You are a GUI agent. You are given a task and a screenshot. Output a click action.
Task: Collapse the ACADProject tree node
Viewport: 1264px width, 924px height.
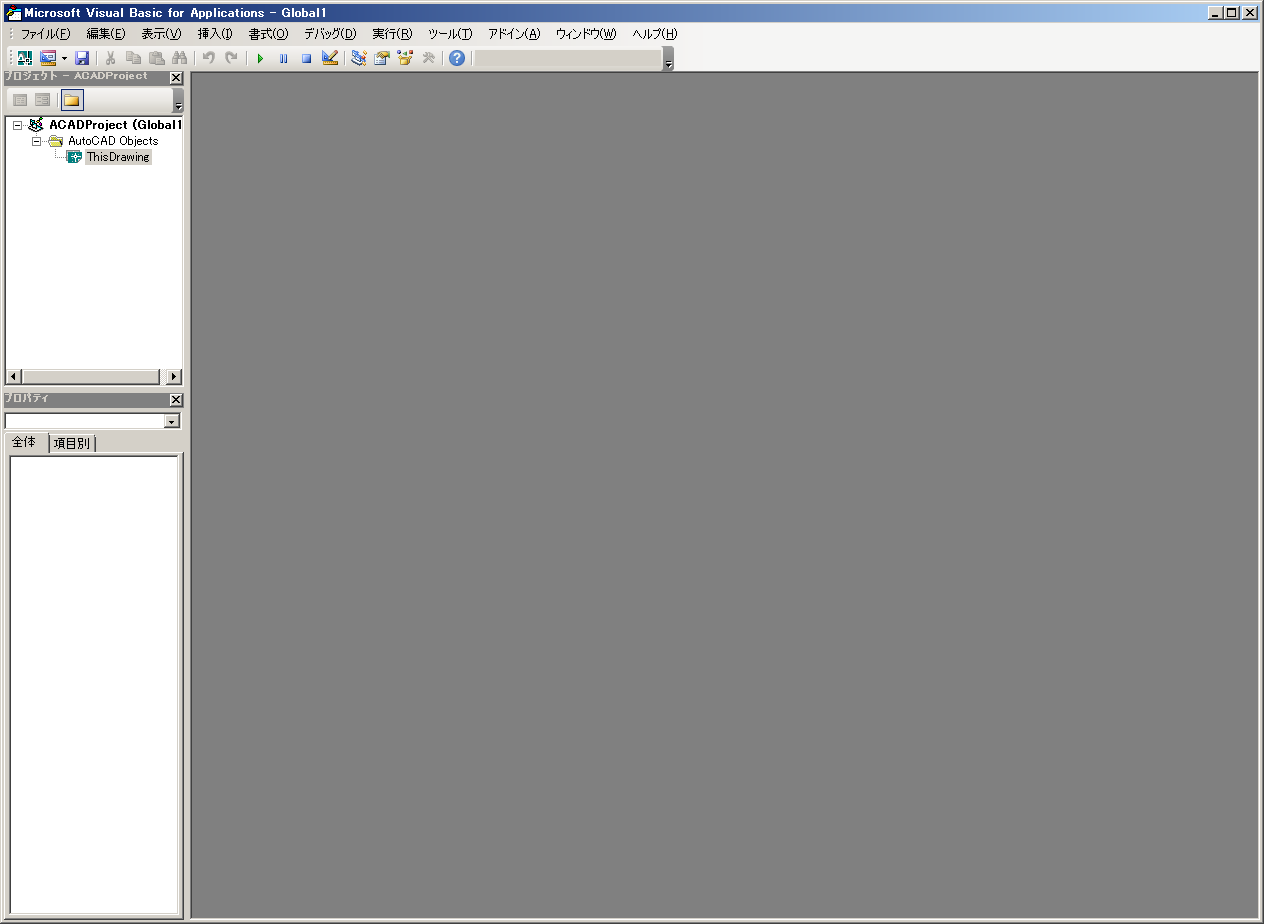point(17,125)
